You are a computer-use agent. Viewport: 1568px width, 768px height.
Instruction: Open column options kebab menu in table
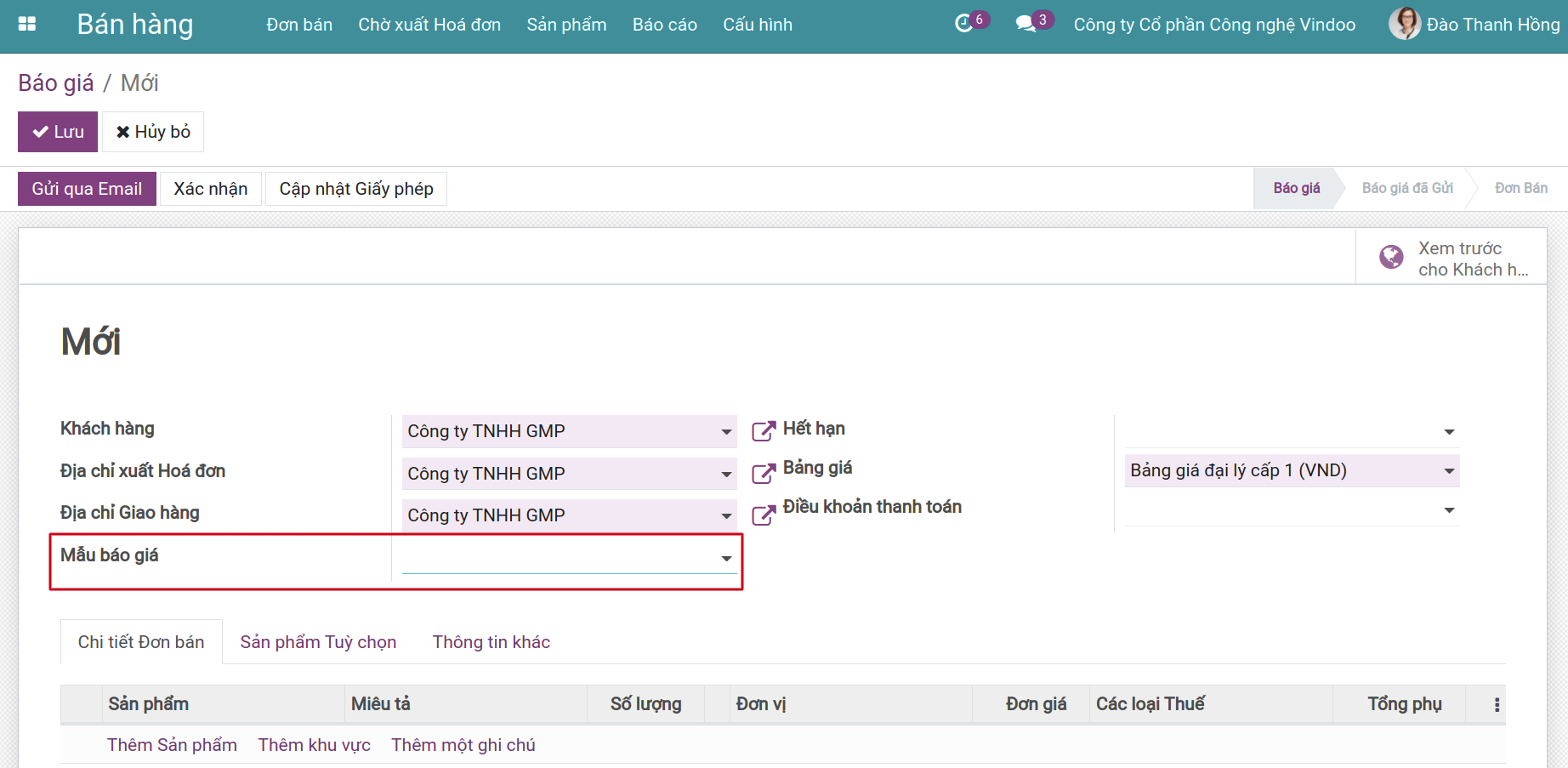pos(1497,705)
